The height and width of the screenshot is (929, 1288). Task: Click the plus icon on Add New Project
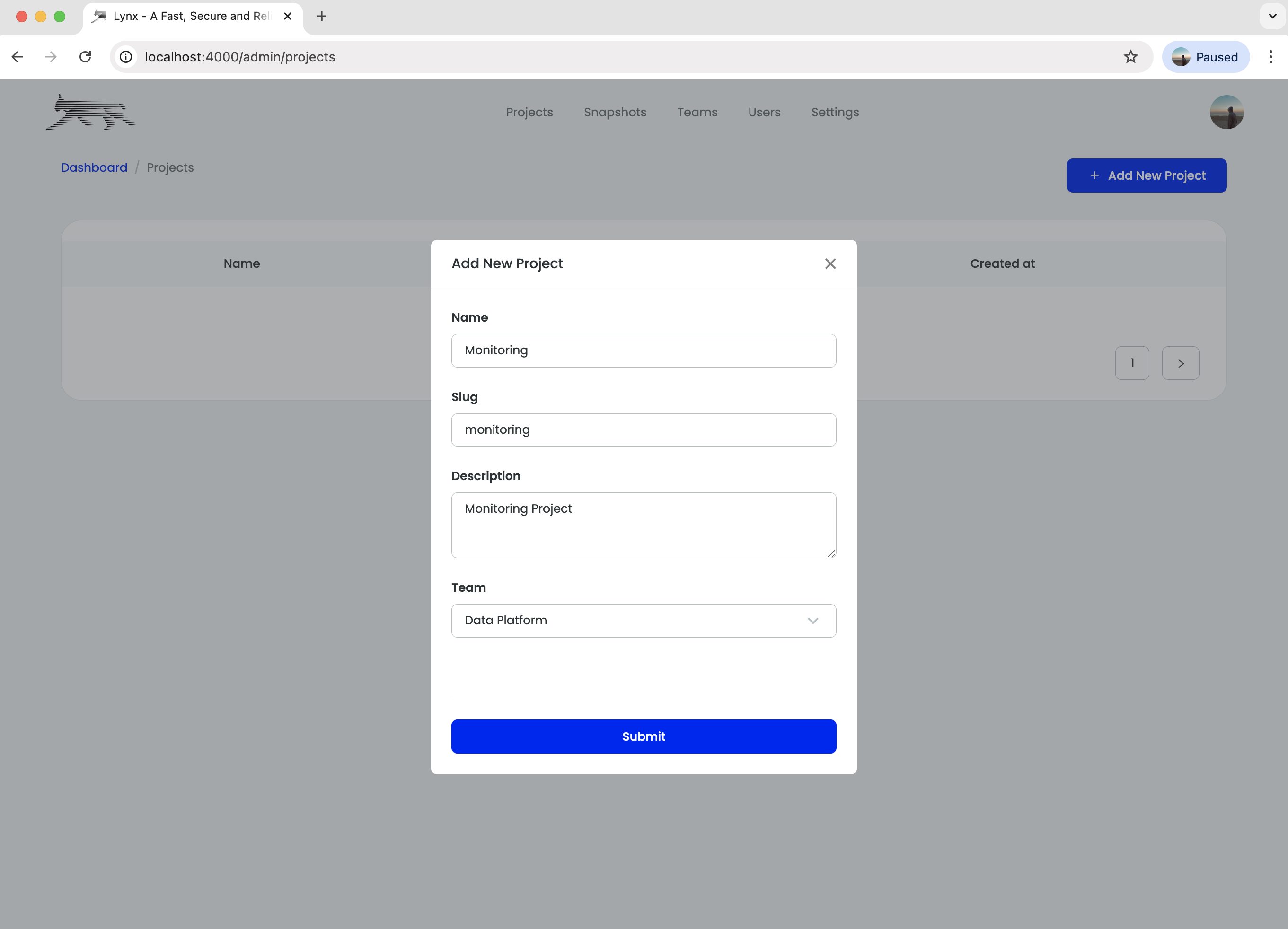1095,175
